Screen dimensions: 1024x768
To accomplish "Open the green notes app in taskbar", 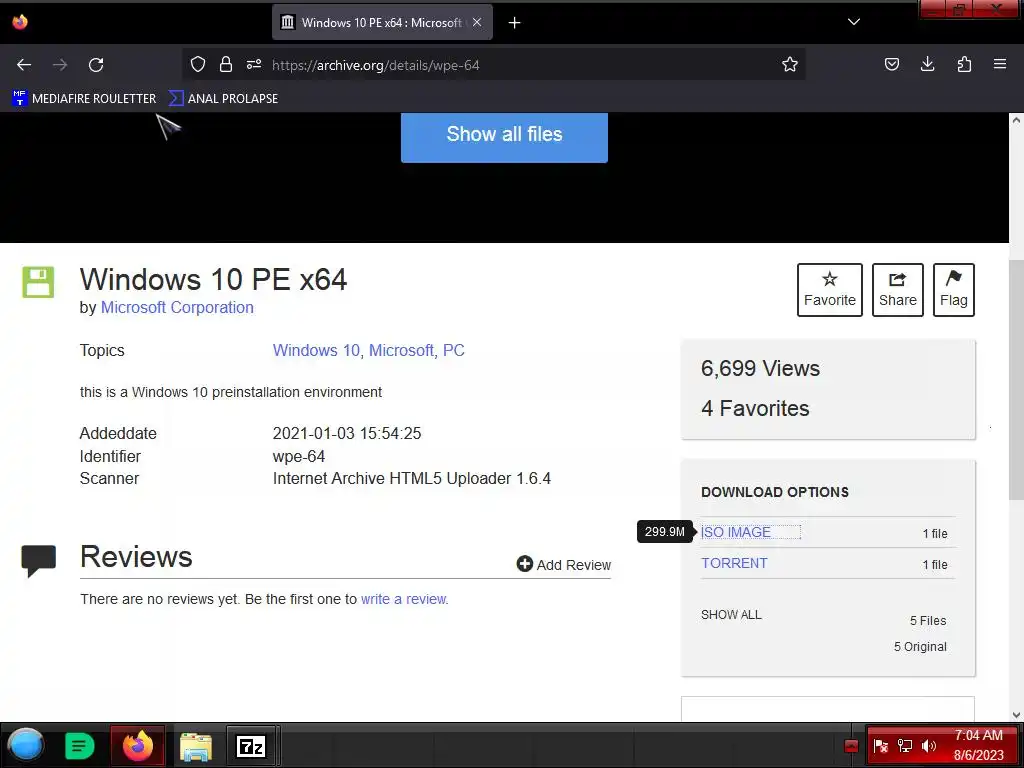I will 80,746.
